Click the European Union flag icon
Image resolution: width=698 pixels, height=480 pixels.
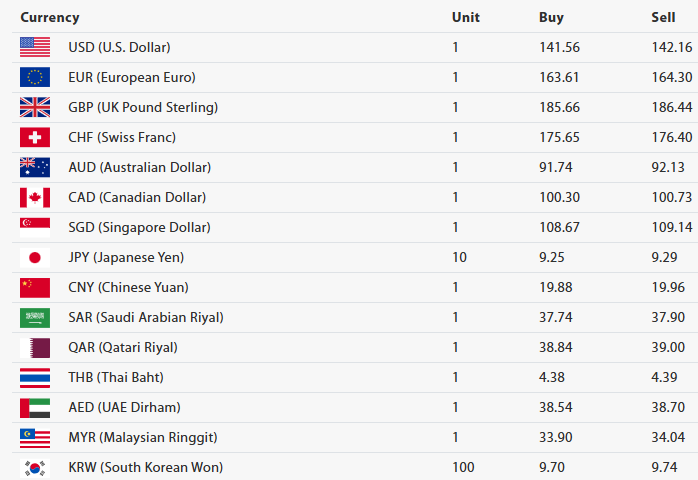pos(34,77)
